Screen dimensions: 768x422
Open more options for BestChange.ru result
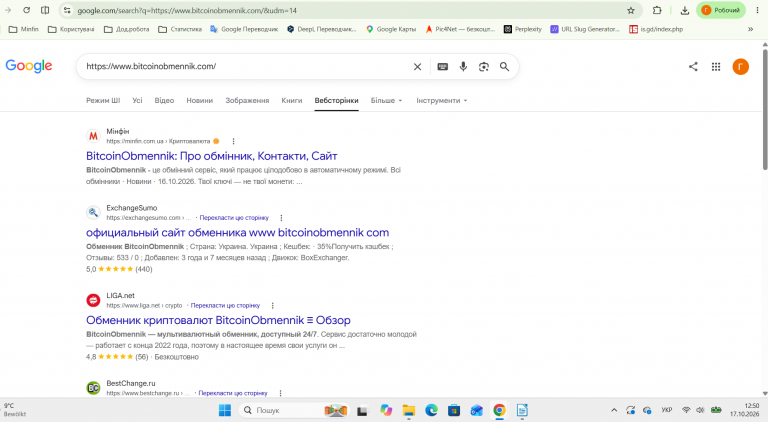tap(280, 393)
